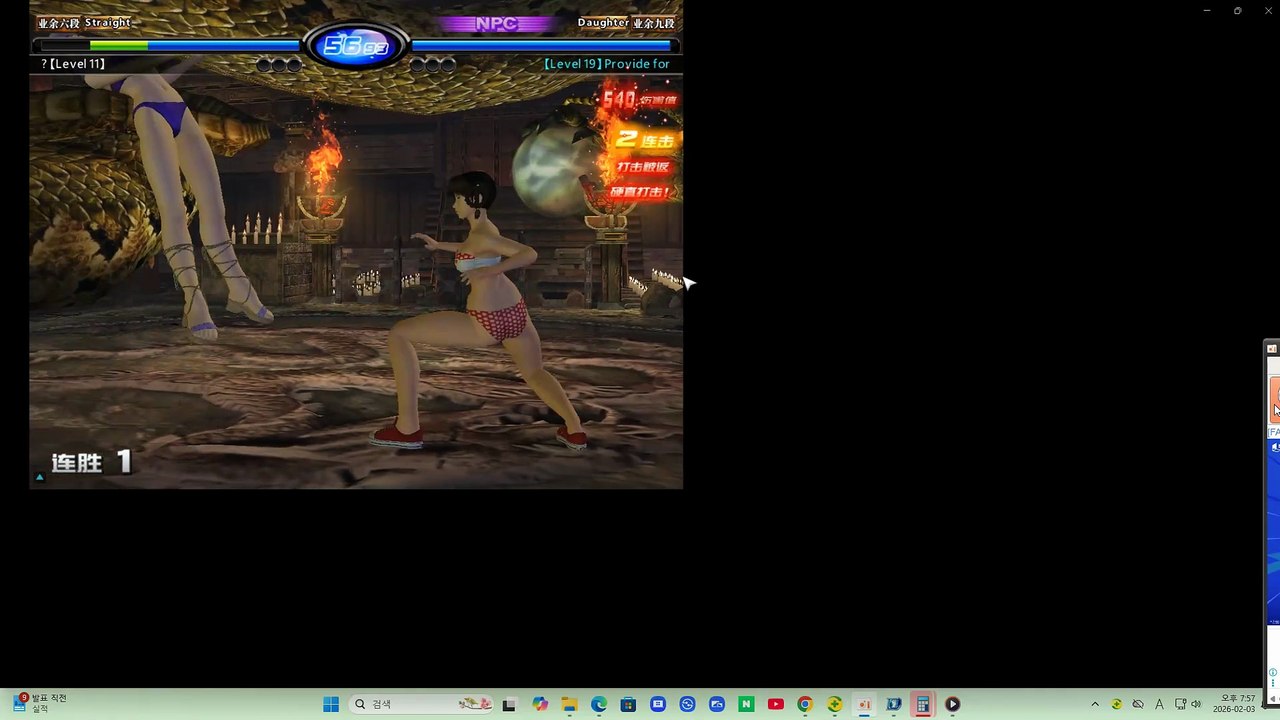Click the Daughter opponent name
The width and height of the screenshot is (1280, 720).
(603, 22)
